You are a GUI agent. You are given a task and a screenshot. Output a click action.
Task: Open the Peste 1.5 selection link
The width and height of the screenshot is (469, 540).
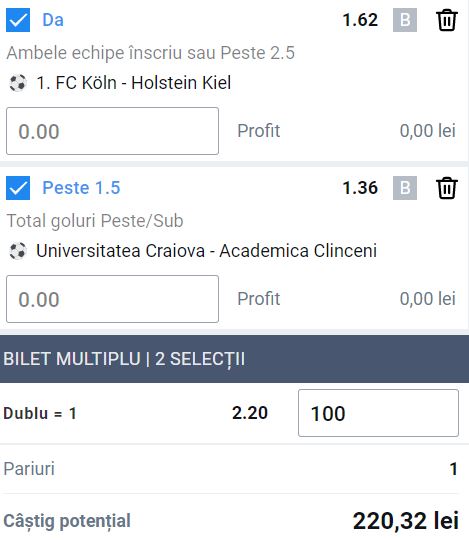(x=81, y=188)
